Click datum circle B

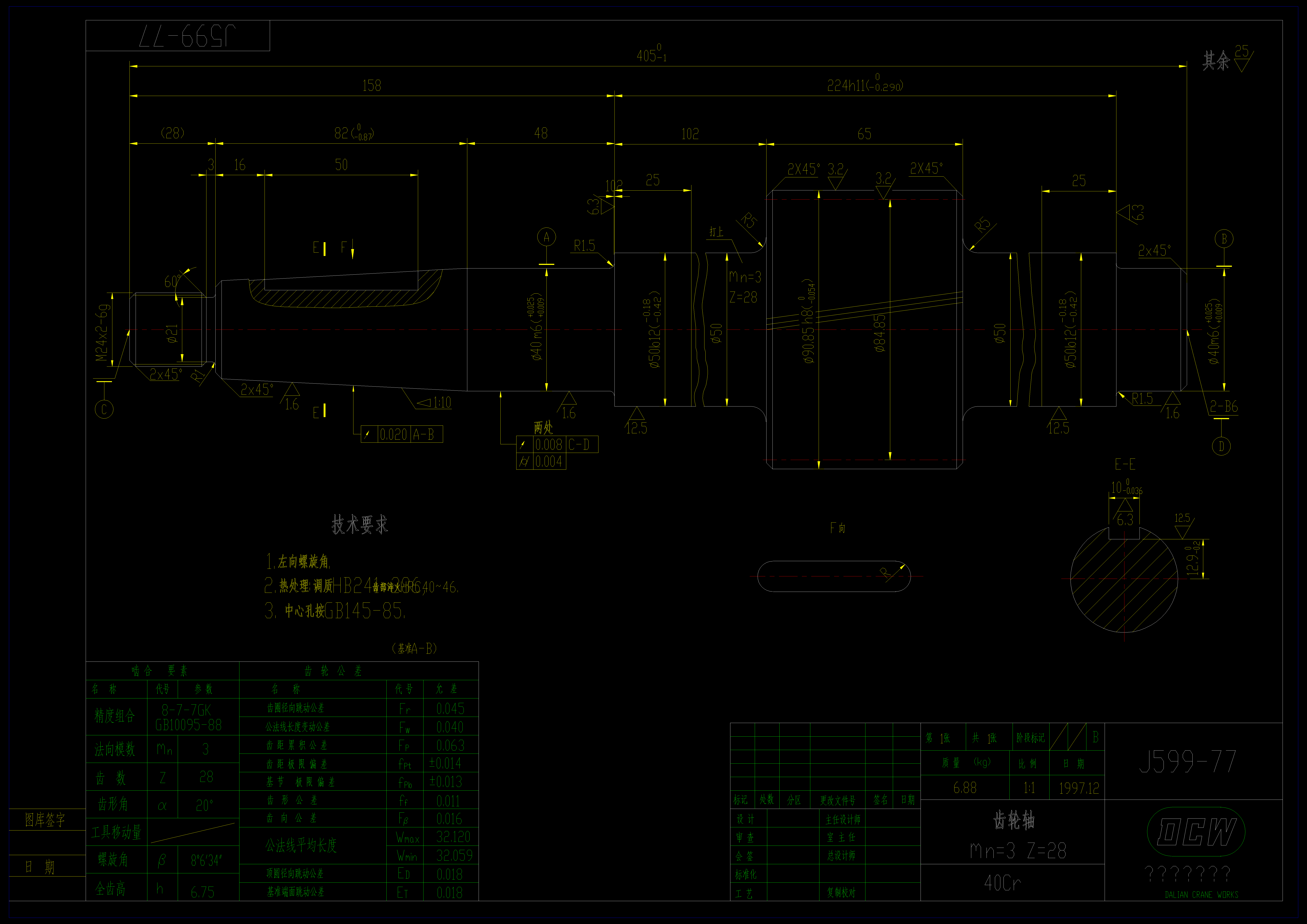coord(1224,238)
